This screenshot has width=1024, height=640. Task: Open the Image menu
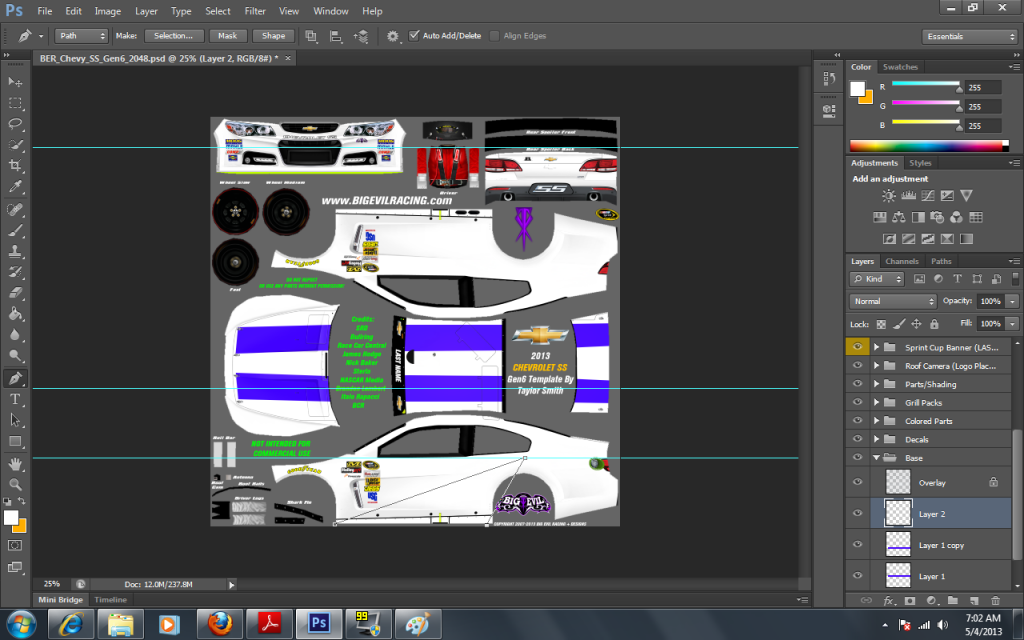pos(108,11)
